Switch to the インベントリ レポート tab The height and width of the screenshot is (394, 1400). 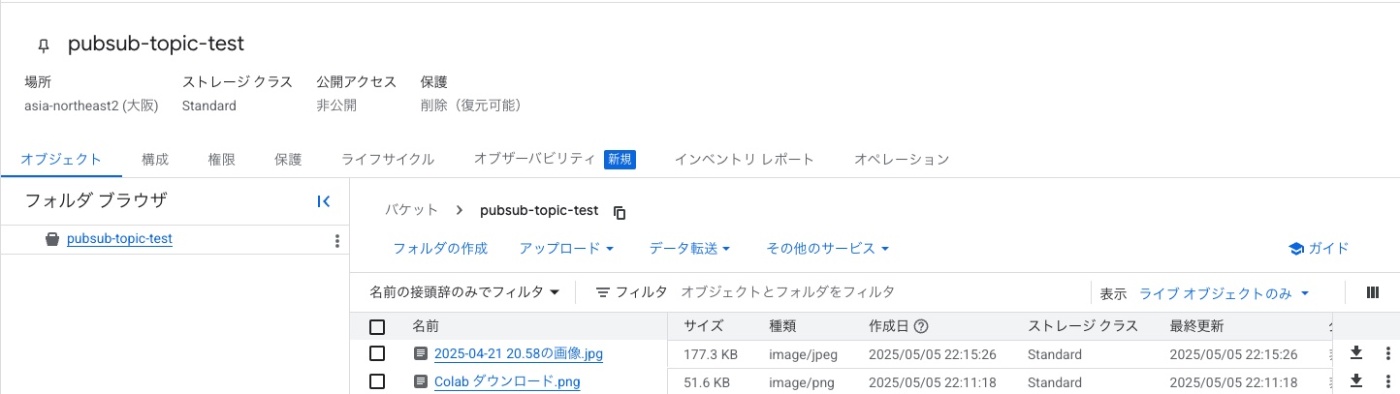(x=744, y=159)
